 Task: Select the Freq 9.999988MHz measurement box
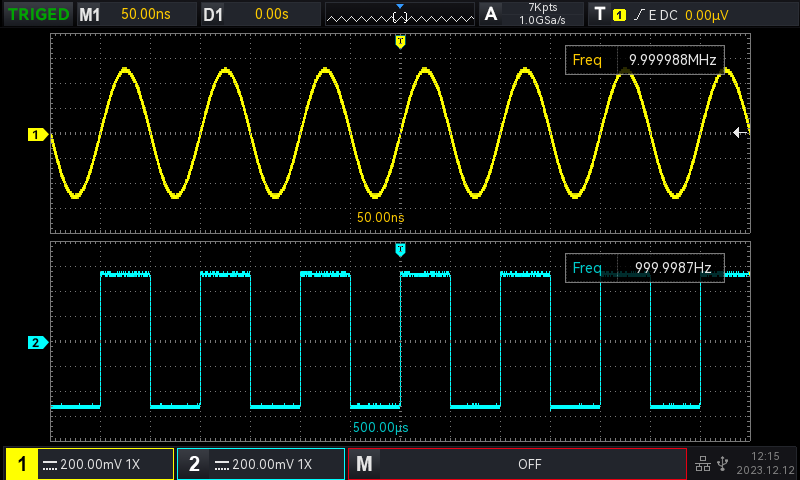click(644, 61)
